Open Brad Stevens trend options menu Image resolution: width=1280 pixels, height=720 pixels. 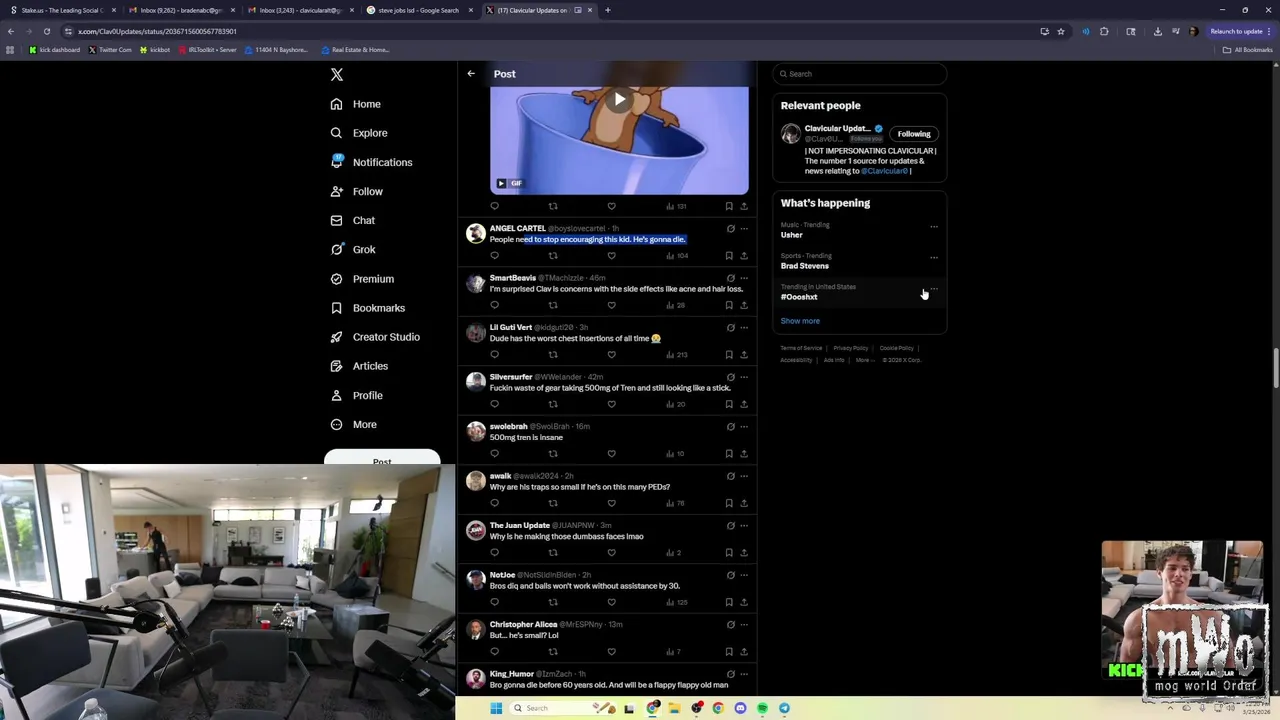click(934, 257)
